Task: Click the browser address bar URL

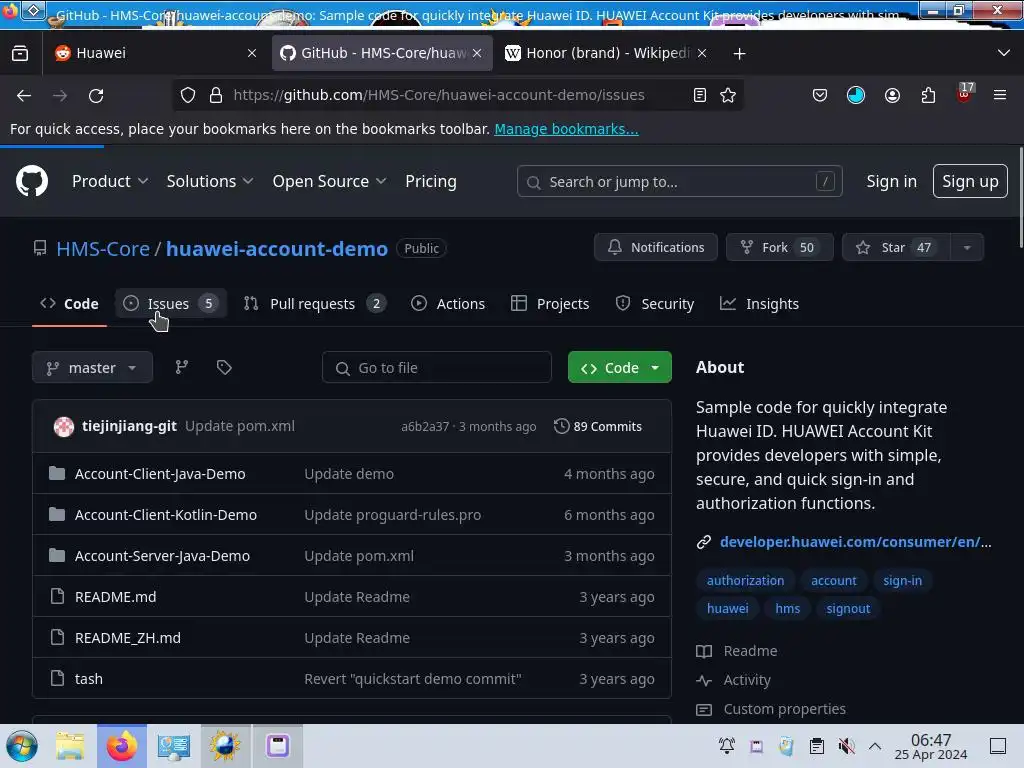Action: click(438, 95)
